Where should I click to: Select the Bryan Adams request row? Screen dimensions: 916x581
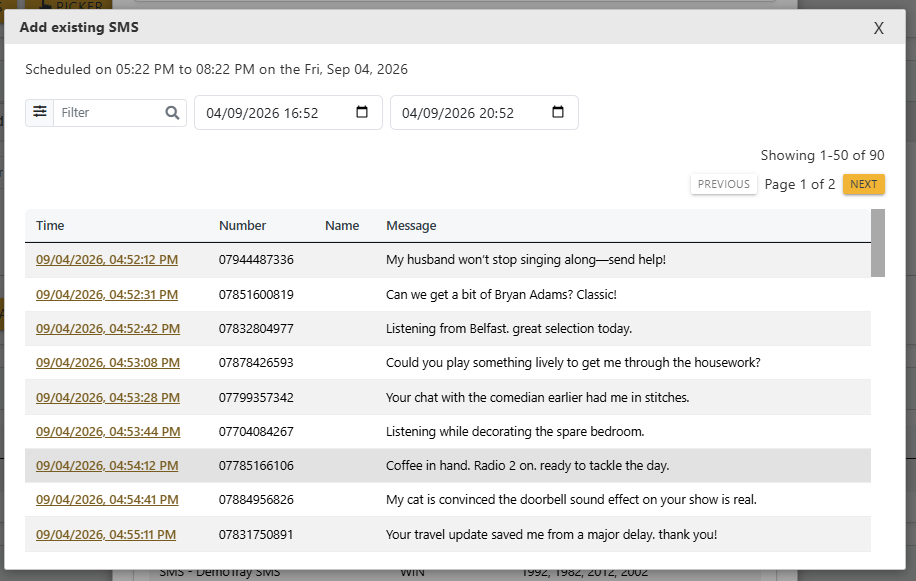(x=447, y=294)
